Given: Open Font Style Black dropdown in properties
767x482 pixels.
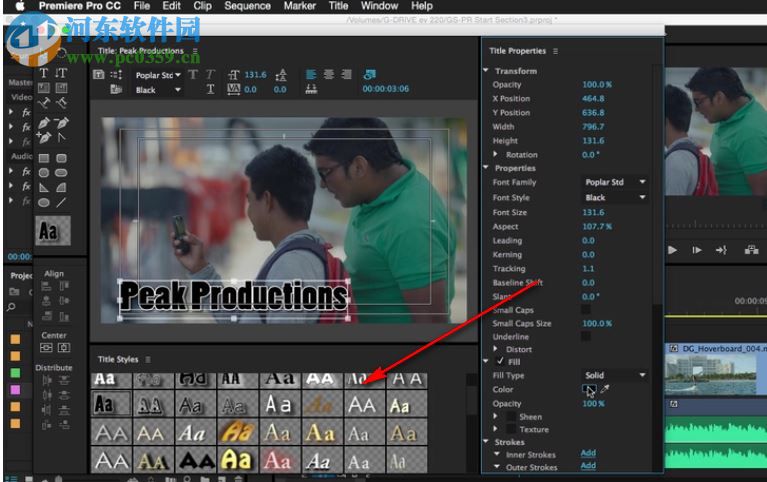Looking at the screenshot, I should [615, 197].
